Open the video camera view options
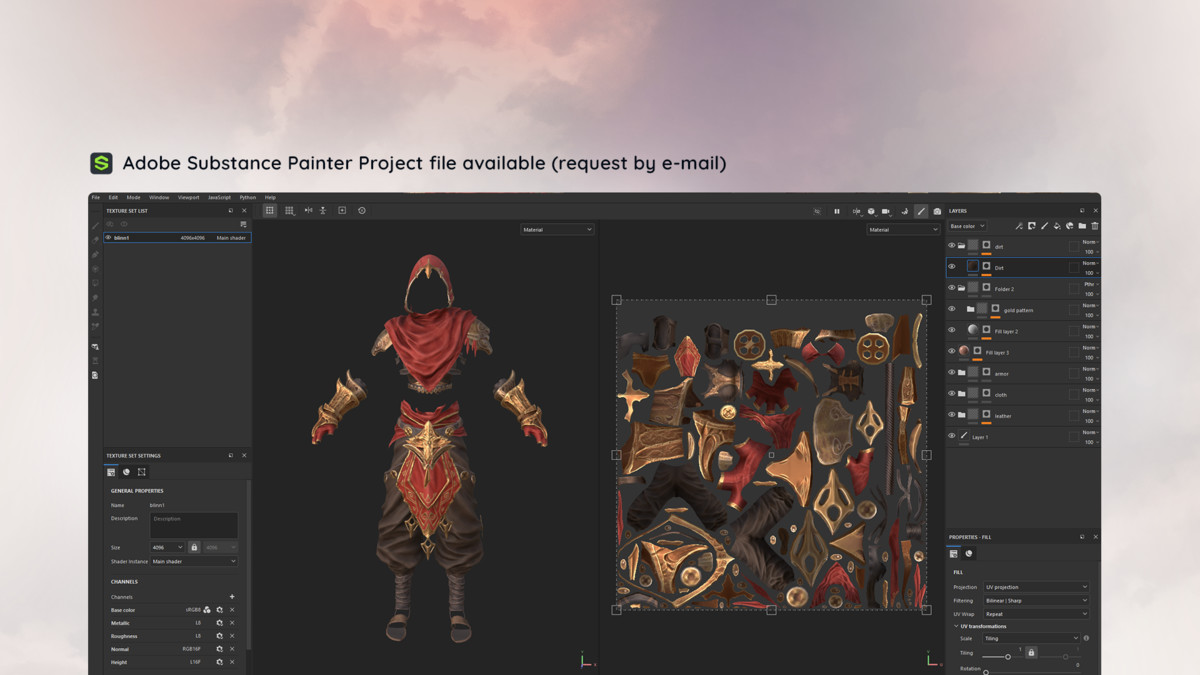 886,211
